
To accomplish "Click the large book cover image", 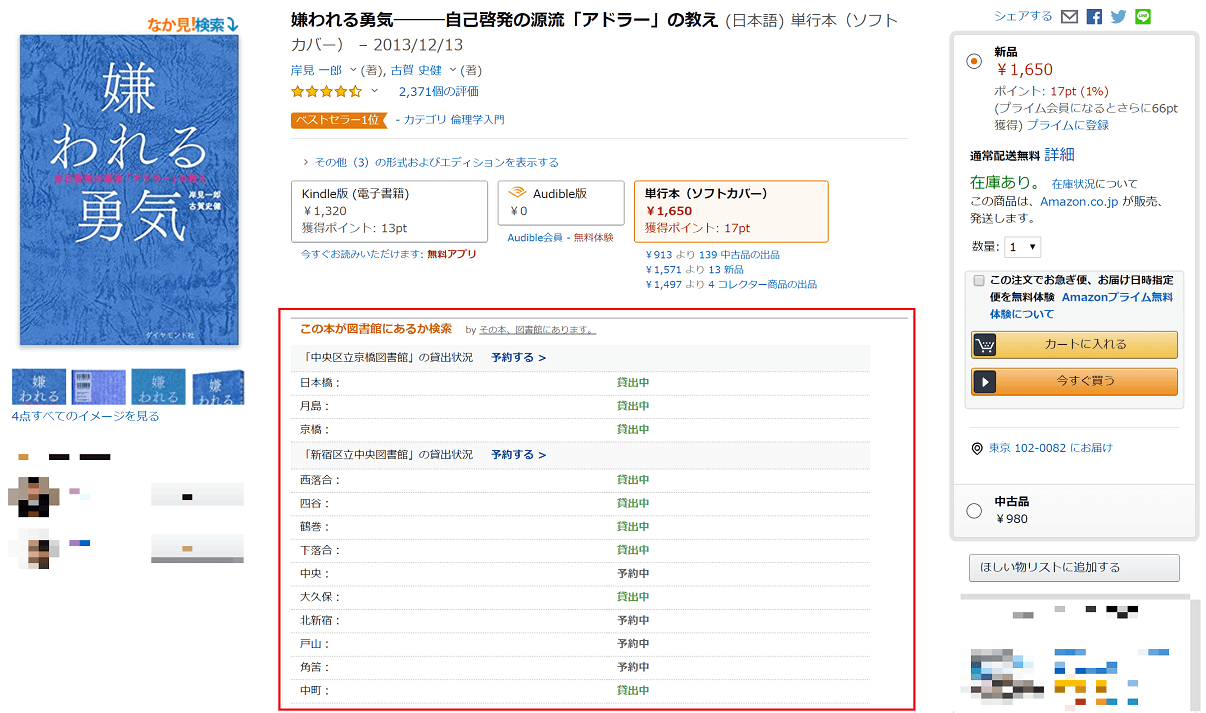I will (x=129, y=190).
